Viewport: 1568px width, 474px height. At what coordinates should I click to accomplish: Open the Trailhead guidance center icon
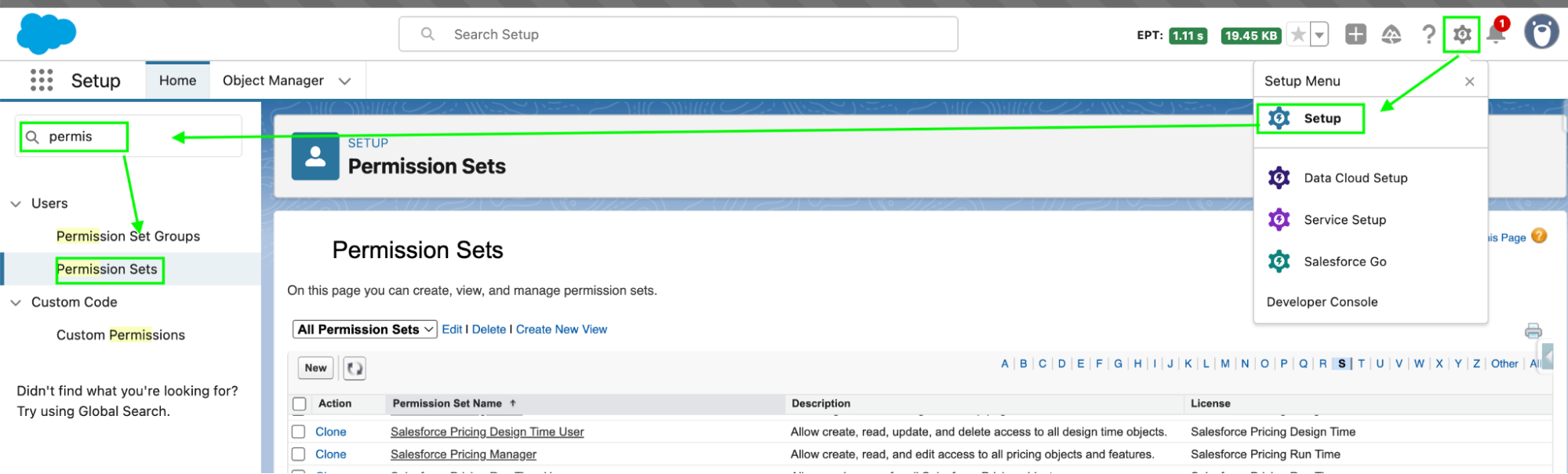click(x=1392, y=35)
